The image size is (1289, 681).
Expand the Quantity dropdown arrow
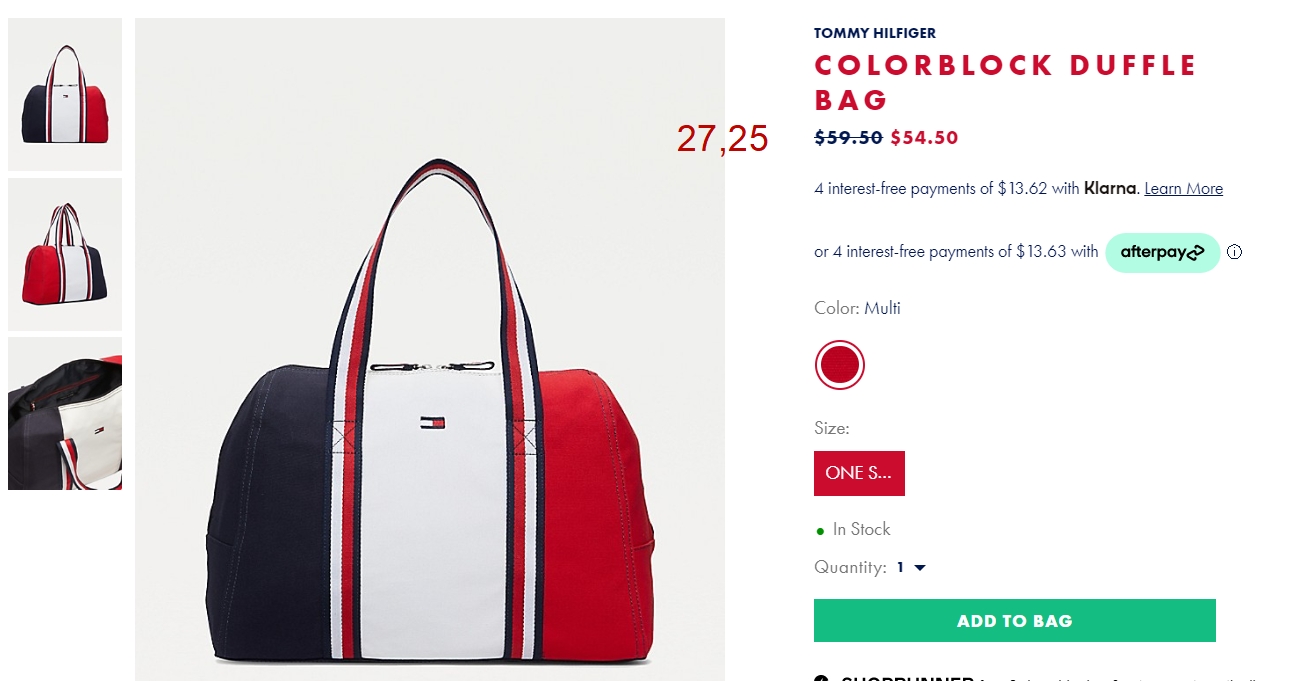[920, 568]
